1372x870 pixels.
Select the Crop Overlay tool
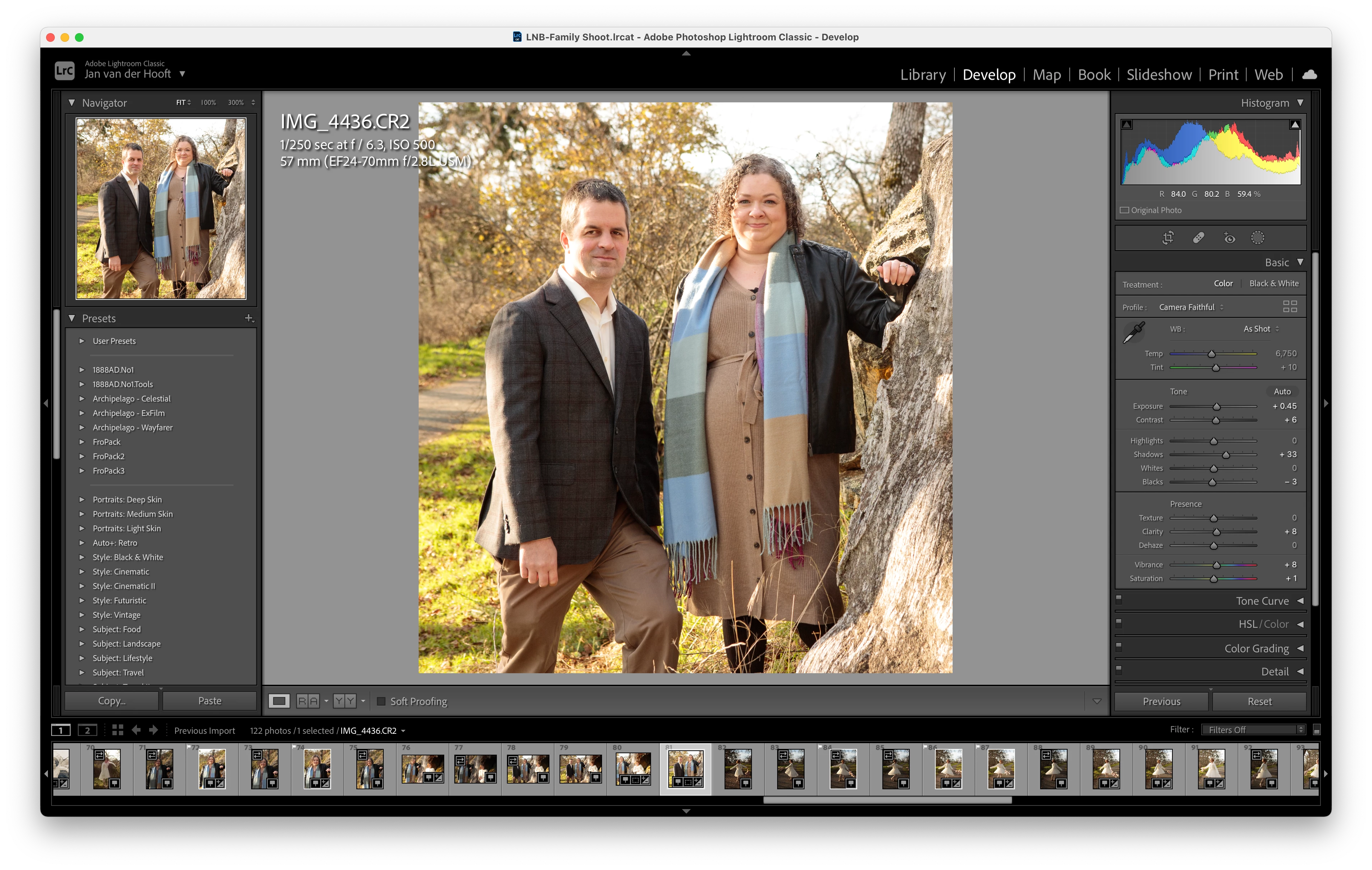[1168, 238]
